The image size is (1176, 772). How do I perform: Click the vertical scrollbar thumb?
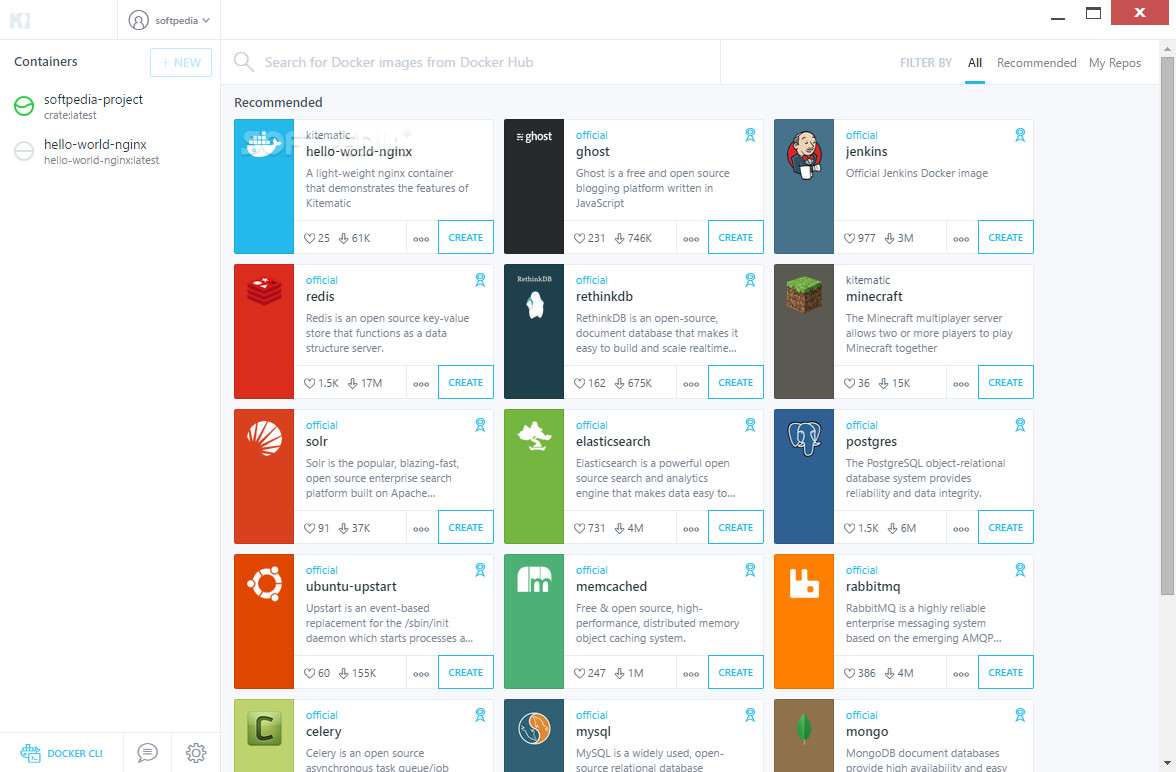(x=1167, y=326)
